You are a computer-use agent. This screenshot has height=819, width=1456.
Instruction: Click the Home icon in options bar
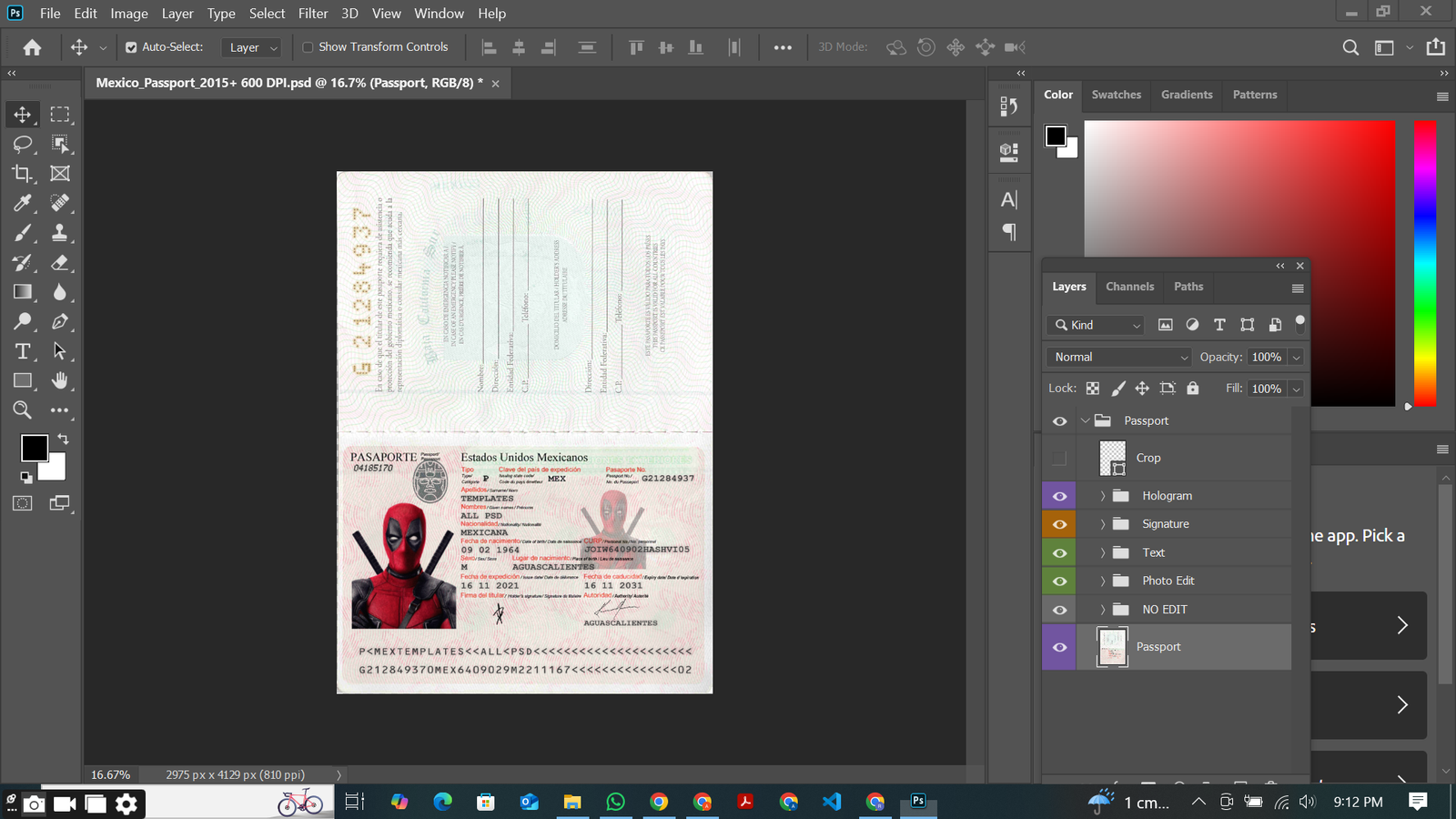click(32, 47)
